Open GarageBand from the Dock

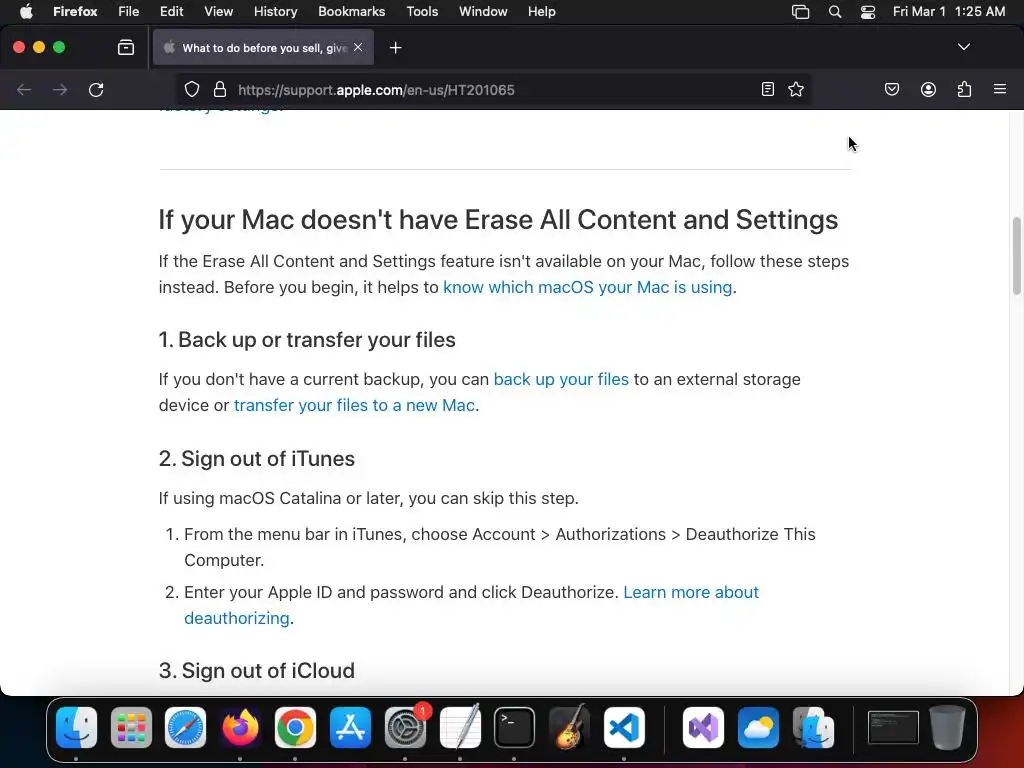(569, 728)
